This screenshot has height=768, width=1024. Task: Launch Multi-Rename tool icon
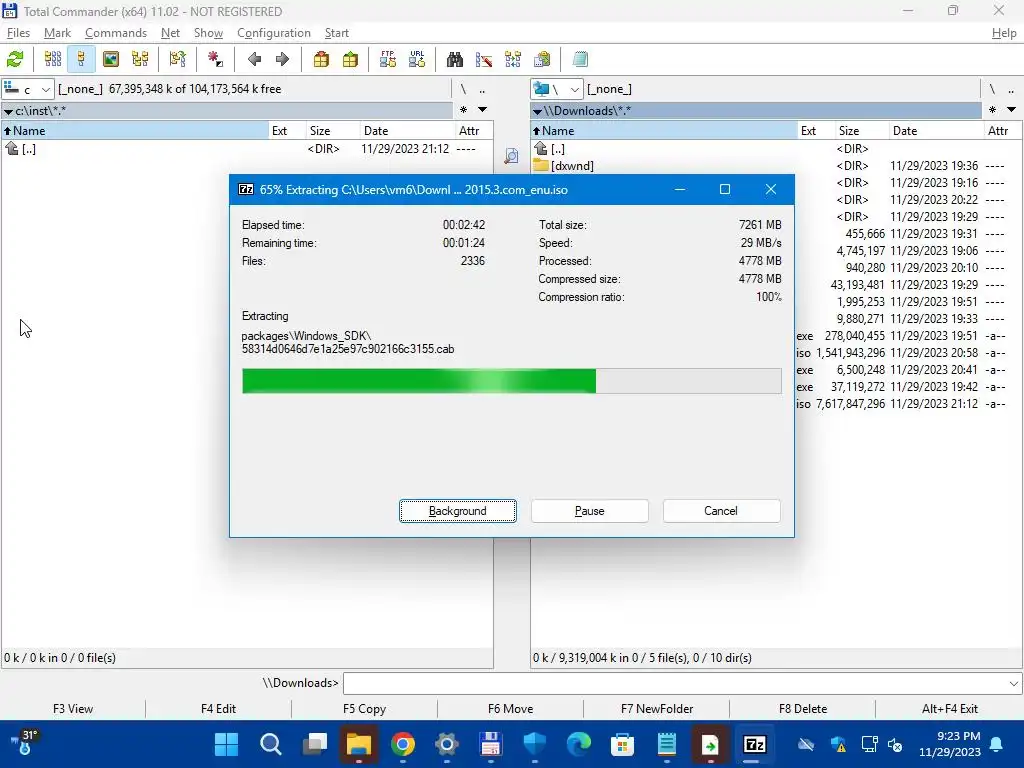click(x=484, y=59)
